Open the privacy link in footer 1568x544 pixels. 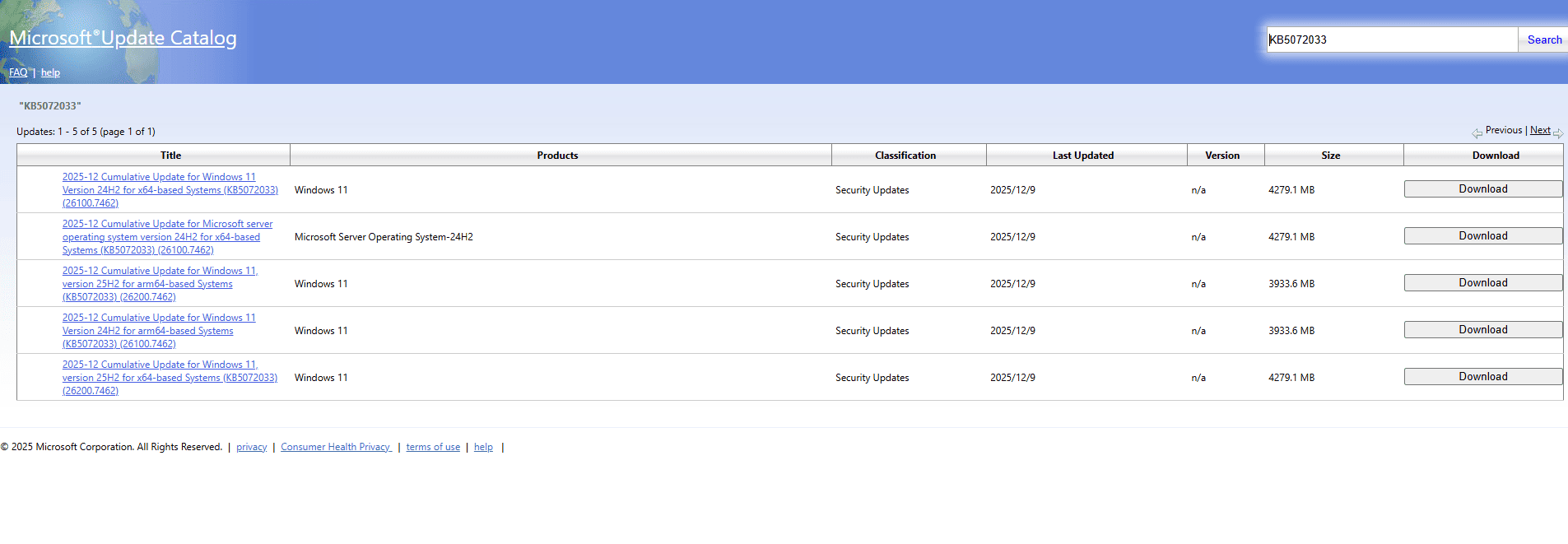[x=252, y=447]
